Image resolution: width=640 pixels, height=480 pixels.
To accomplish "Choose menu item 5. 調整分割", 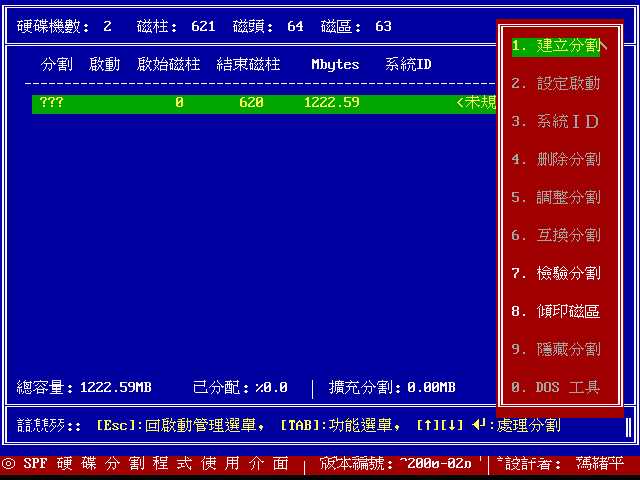I will coord(556,198).
